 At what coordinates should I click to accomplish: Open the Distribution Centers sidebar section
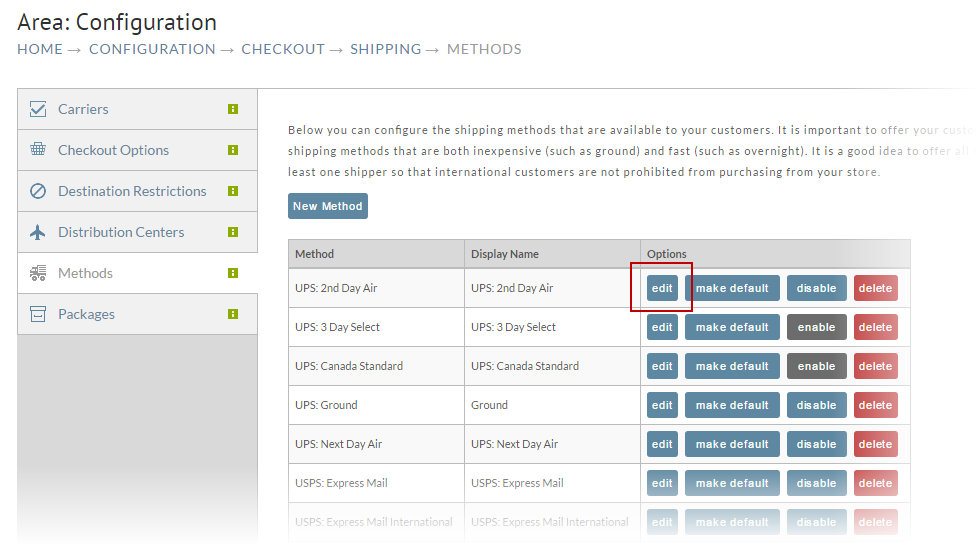pos(137,232)
